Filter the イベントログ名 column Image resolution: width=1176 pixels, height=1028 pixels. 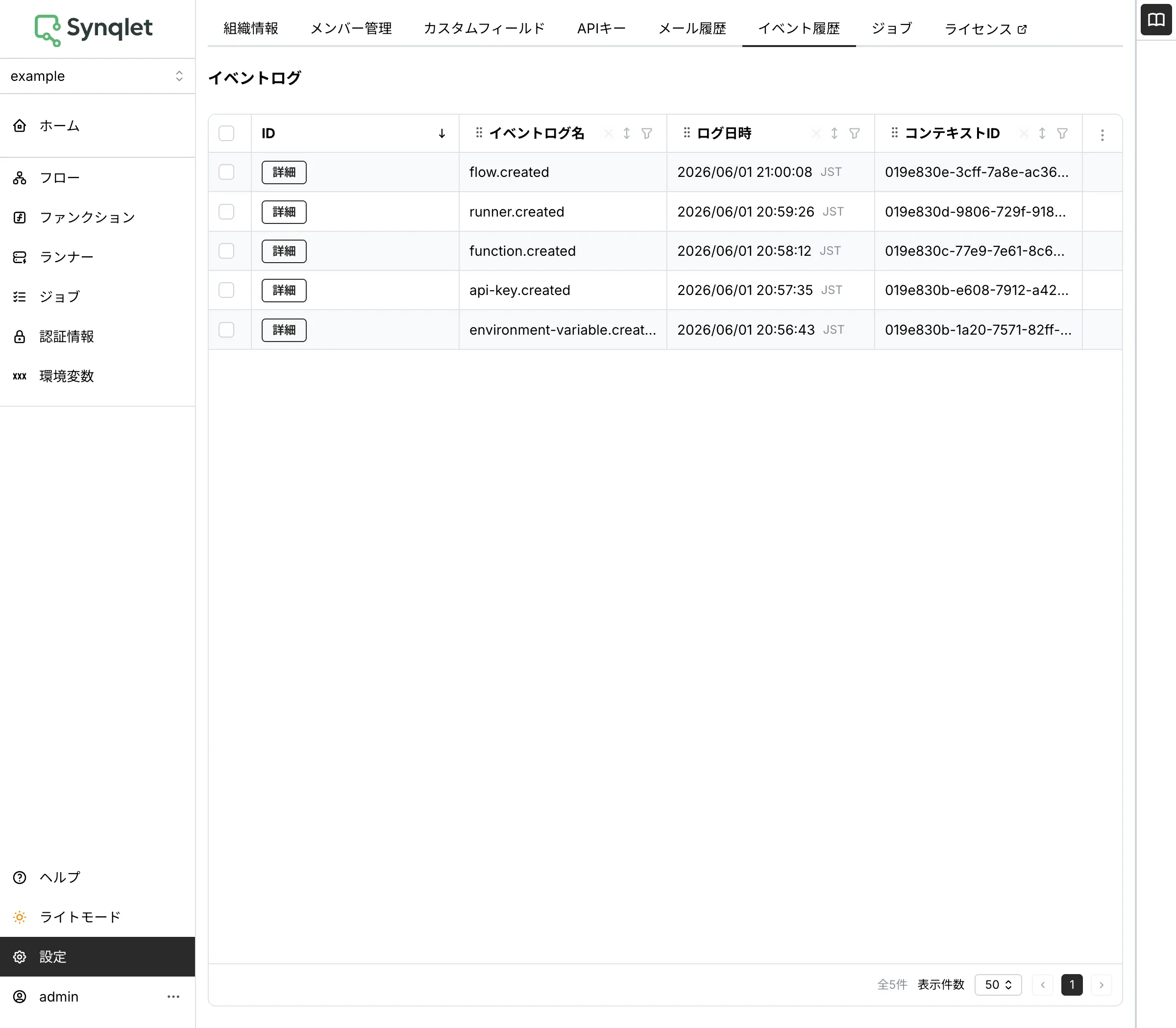tap(646, 134)
